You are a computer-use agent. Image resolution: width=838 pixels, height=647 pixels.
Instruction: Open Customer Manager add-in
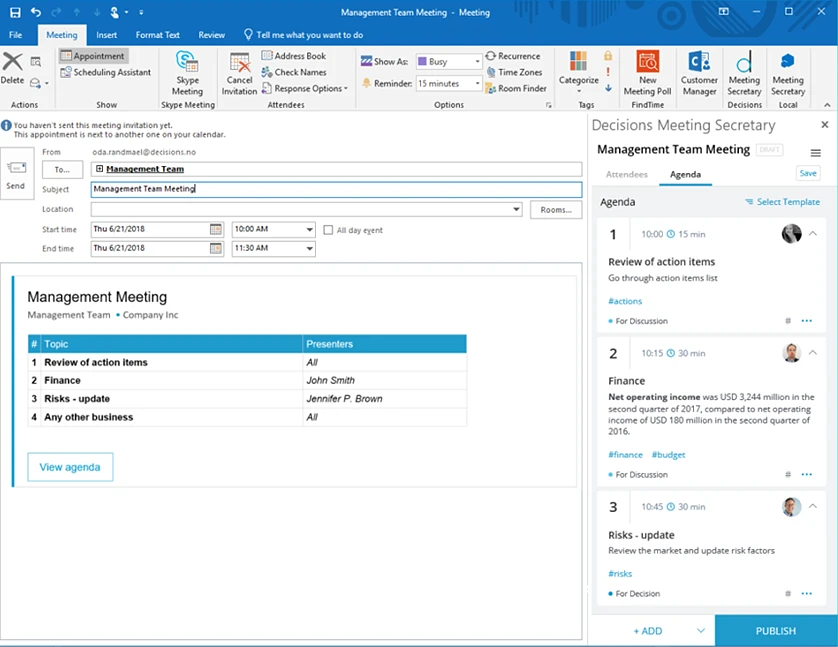[x=699, y=74]
